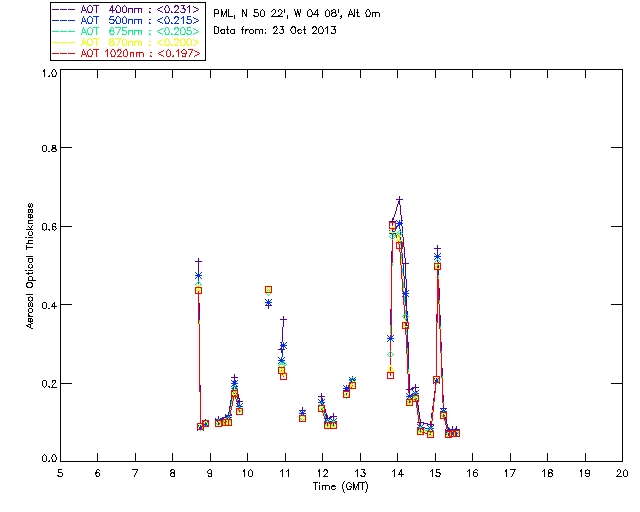Click the red square marker near 11.5

point(302,419)
